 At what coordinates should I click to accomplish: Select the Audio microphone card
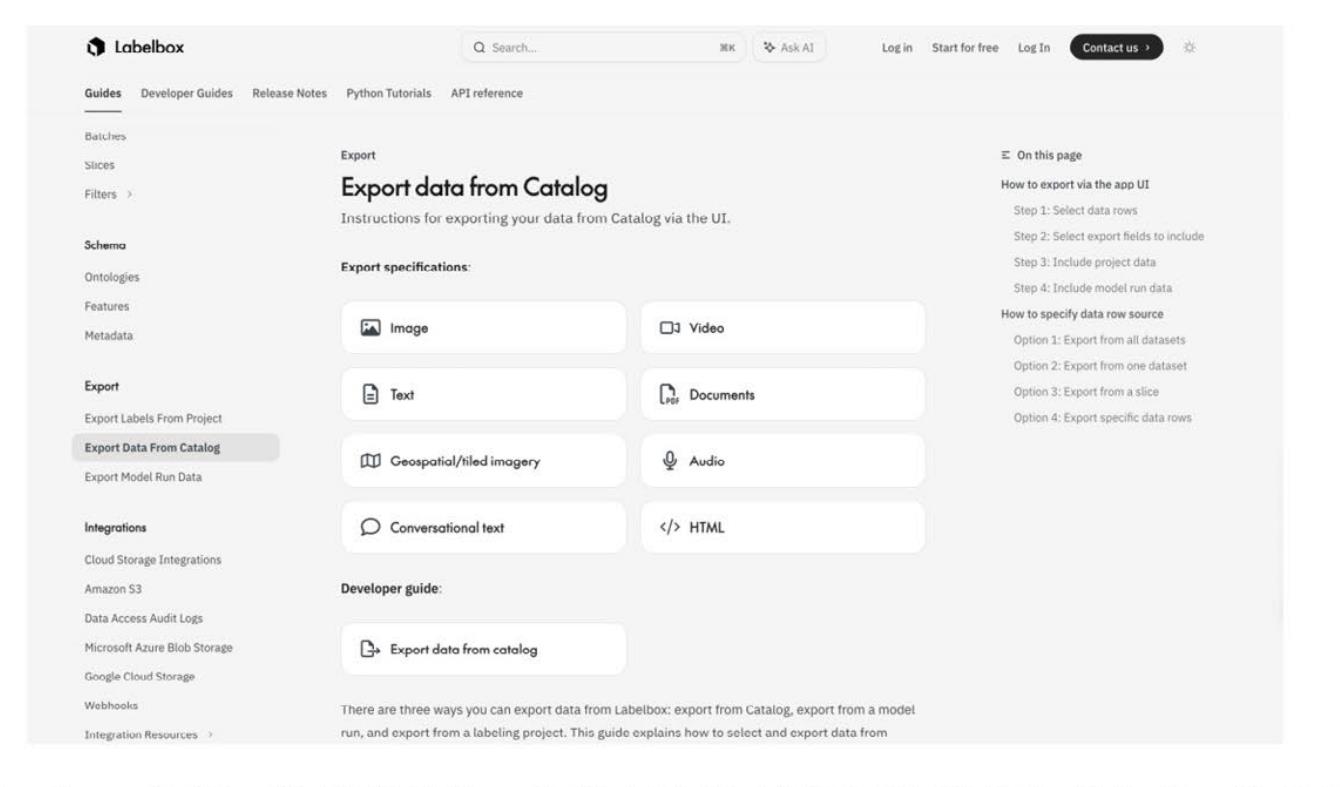[783, 461]
